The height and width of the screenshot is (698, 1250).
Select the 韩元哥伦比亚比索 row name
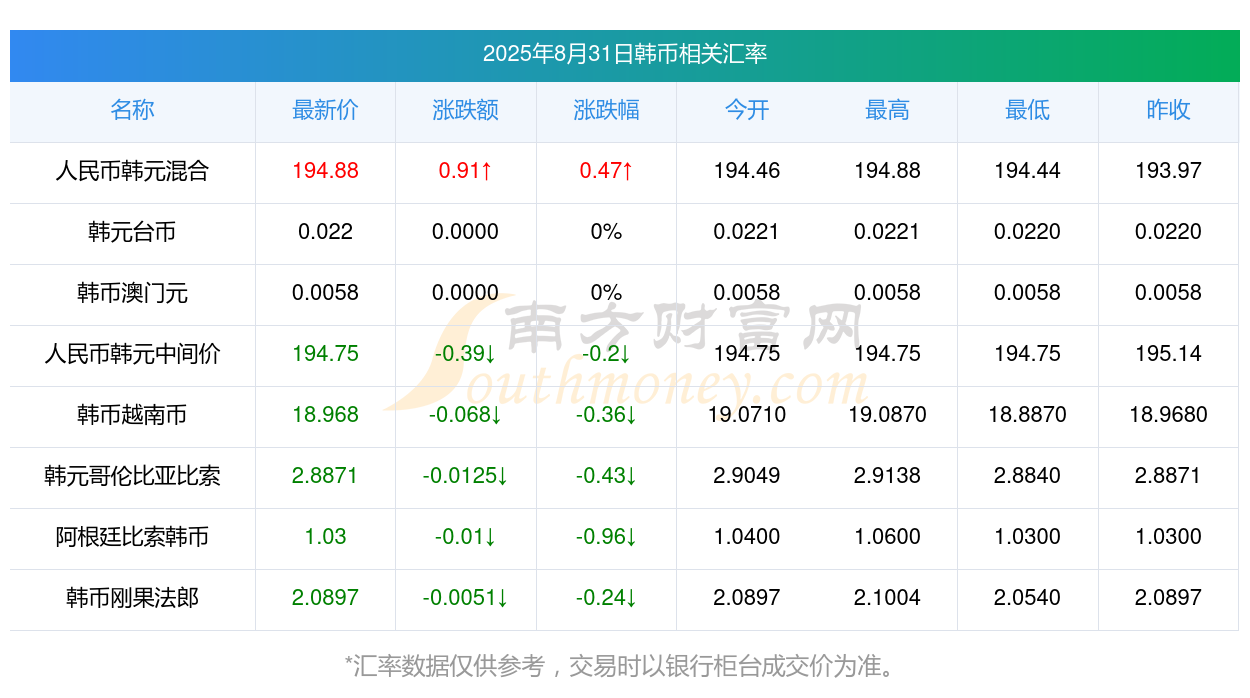pos(132,476)
